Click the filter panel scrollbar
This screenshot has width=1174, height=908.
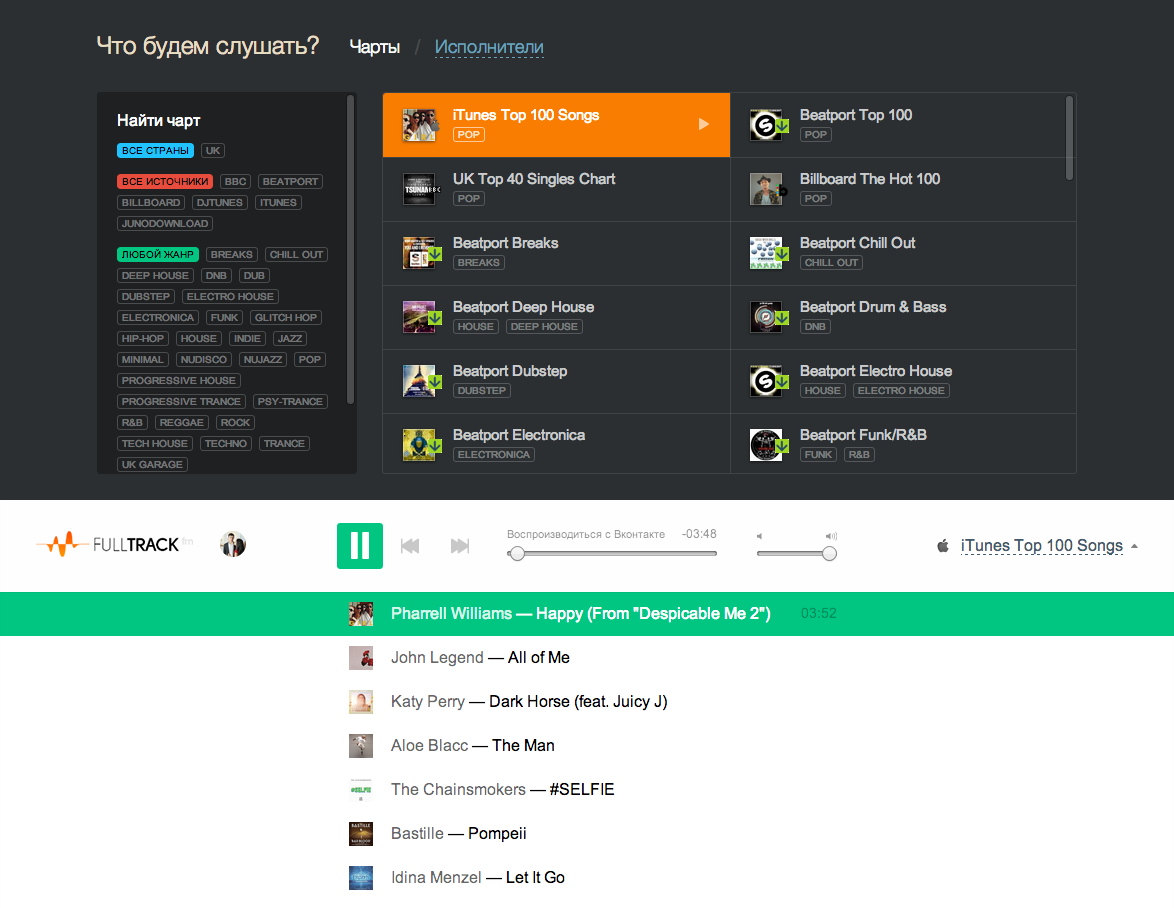(350, 249)
